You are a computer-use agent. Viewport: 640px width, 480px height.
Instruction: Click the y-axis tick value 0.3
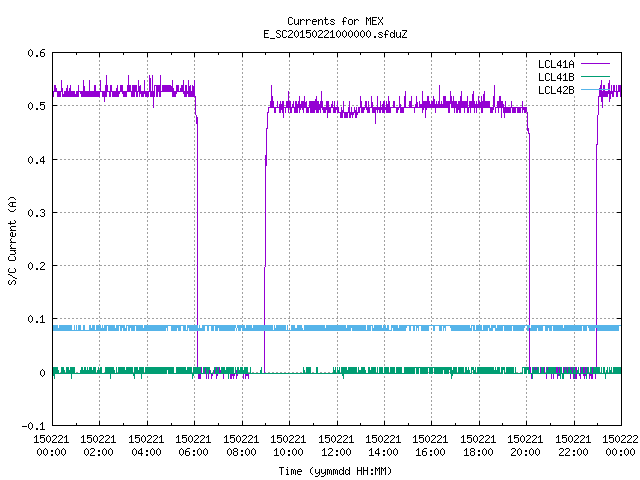pyautogui.click(x=36, y=213)
